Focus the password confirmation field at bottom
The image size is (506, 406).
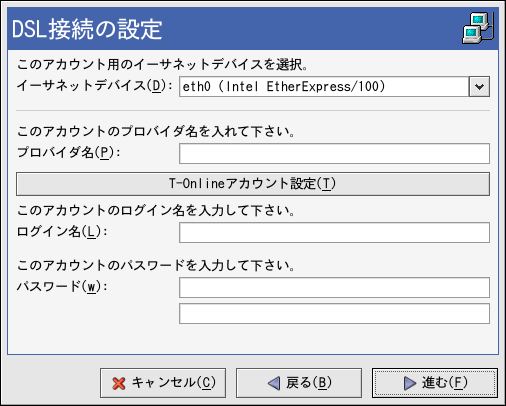click(x=334, y=313)
